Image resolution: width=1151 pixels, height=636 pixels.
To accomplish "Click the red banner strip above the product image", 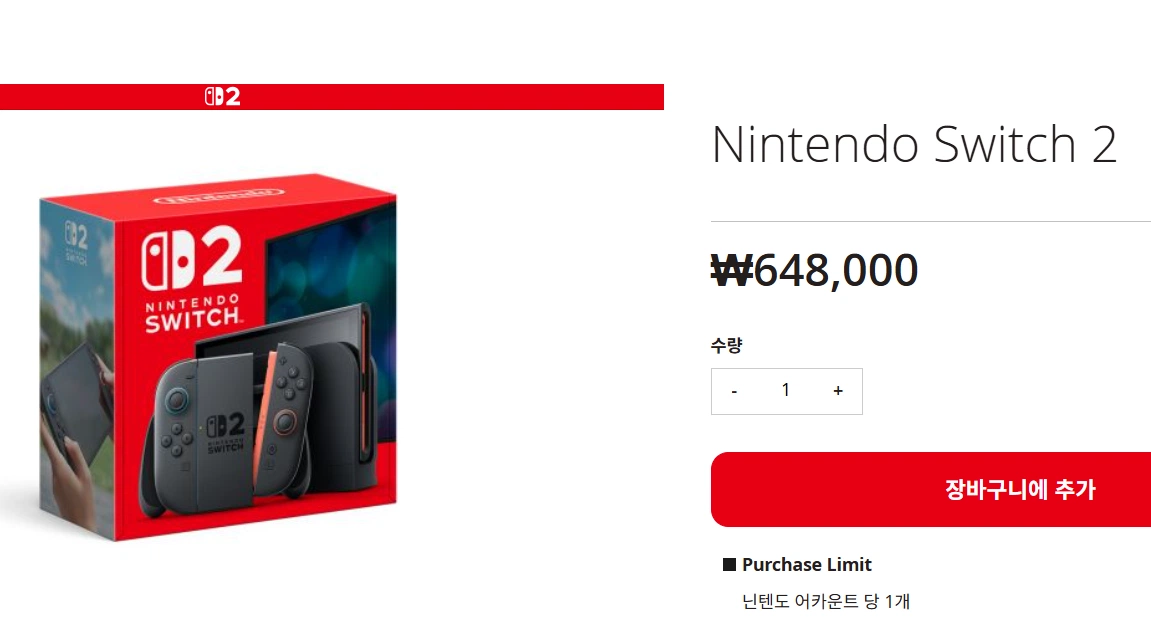I will click(x=450, y=97).
